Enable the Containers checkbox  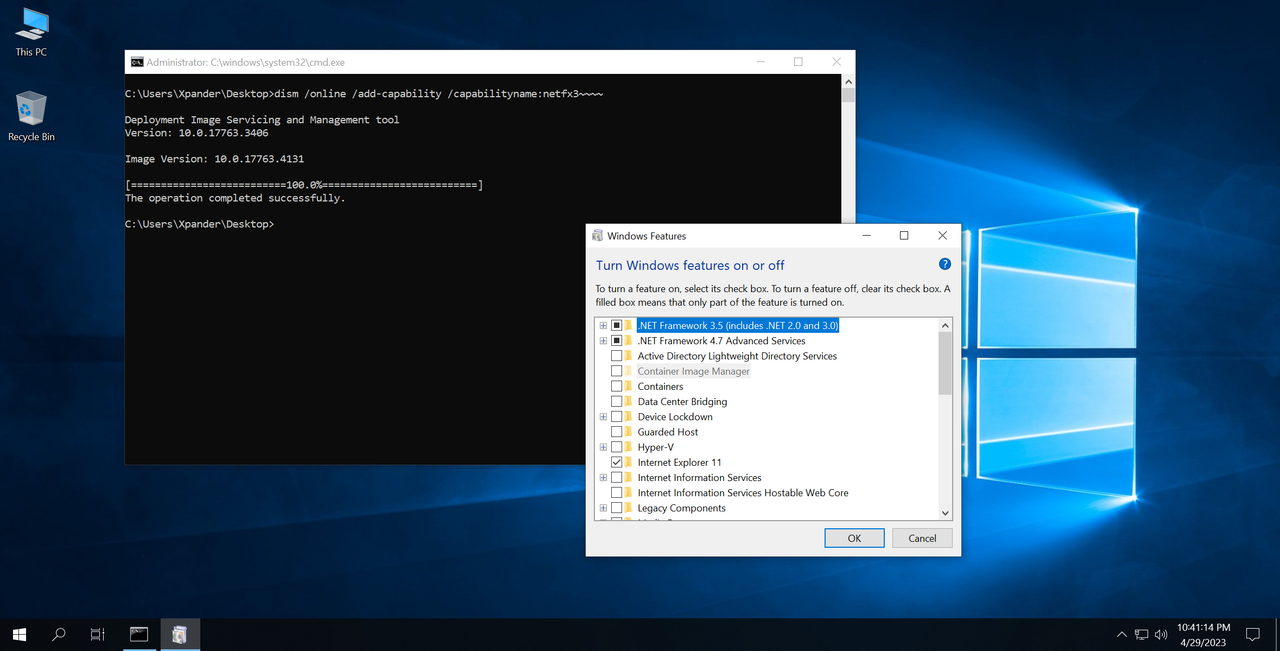pyautogui.click(x=616, y=386)
